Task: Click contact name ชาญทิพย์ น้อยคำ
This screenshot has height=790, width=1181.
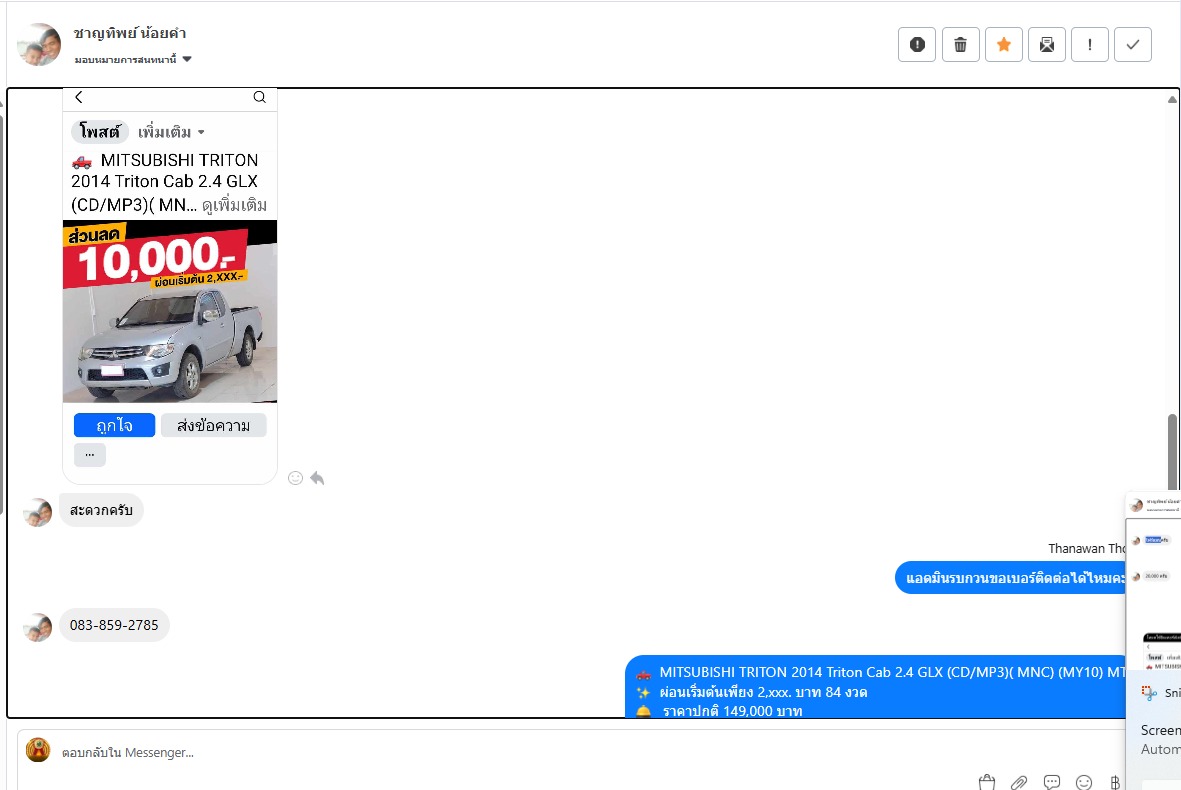Action: (130, 33)
